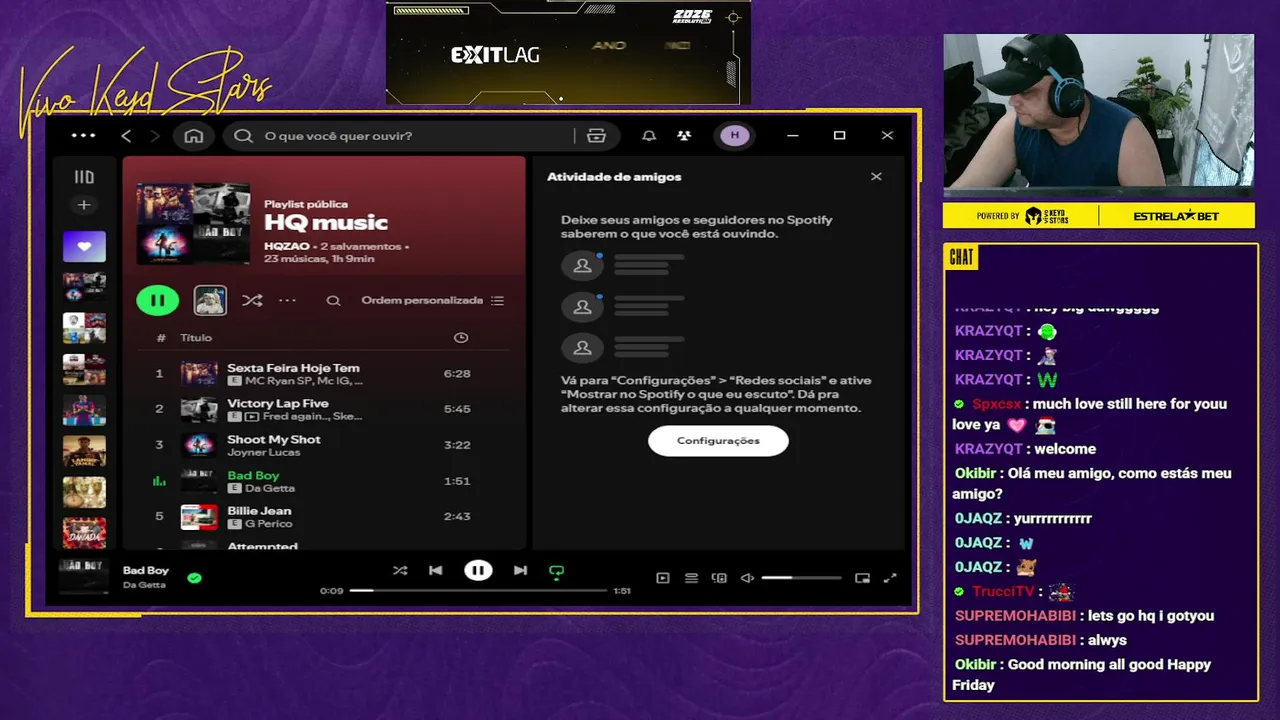Click the 'Configurações' button
The image size is (1280, 720).
click(718, 441)
